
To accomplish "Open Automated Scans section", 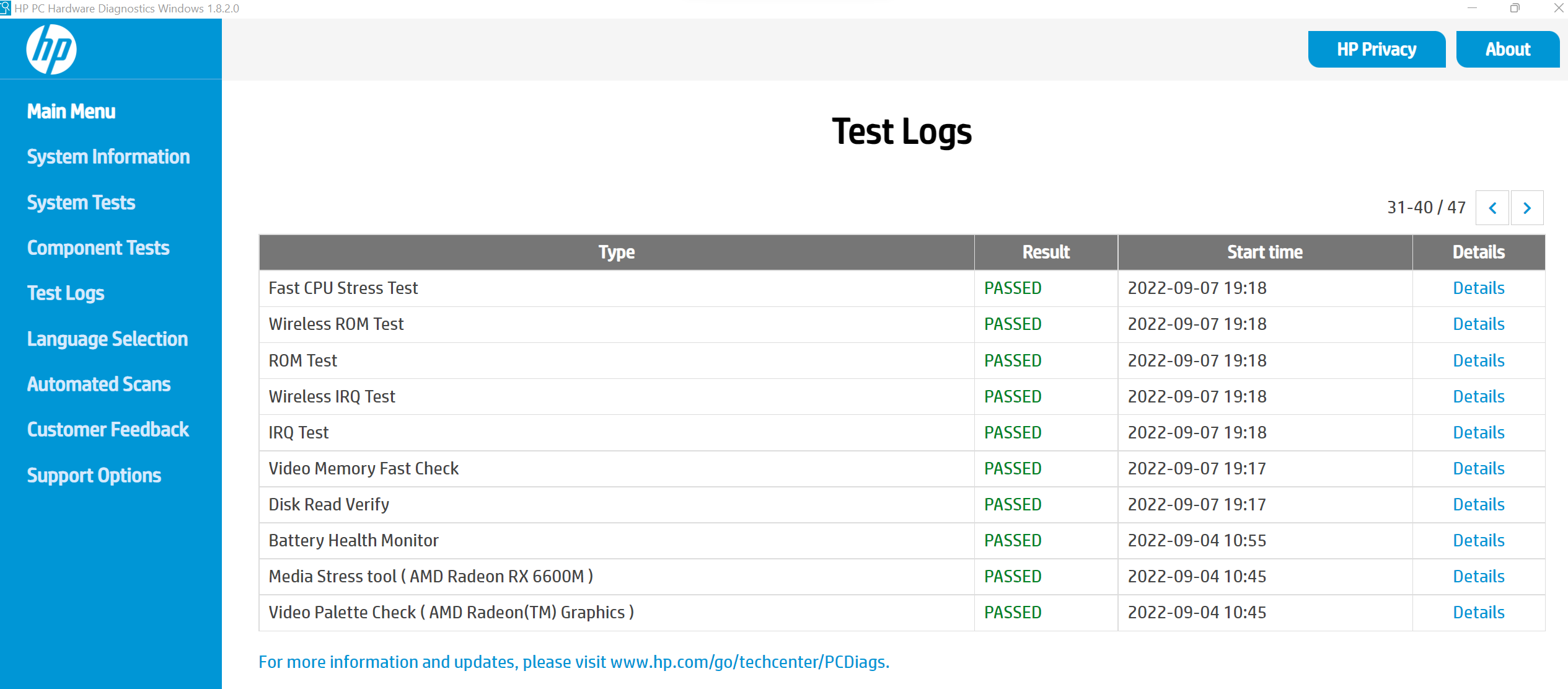I will click(x=99, y=385).
